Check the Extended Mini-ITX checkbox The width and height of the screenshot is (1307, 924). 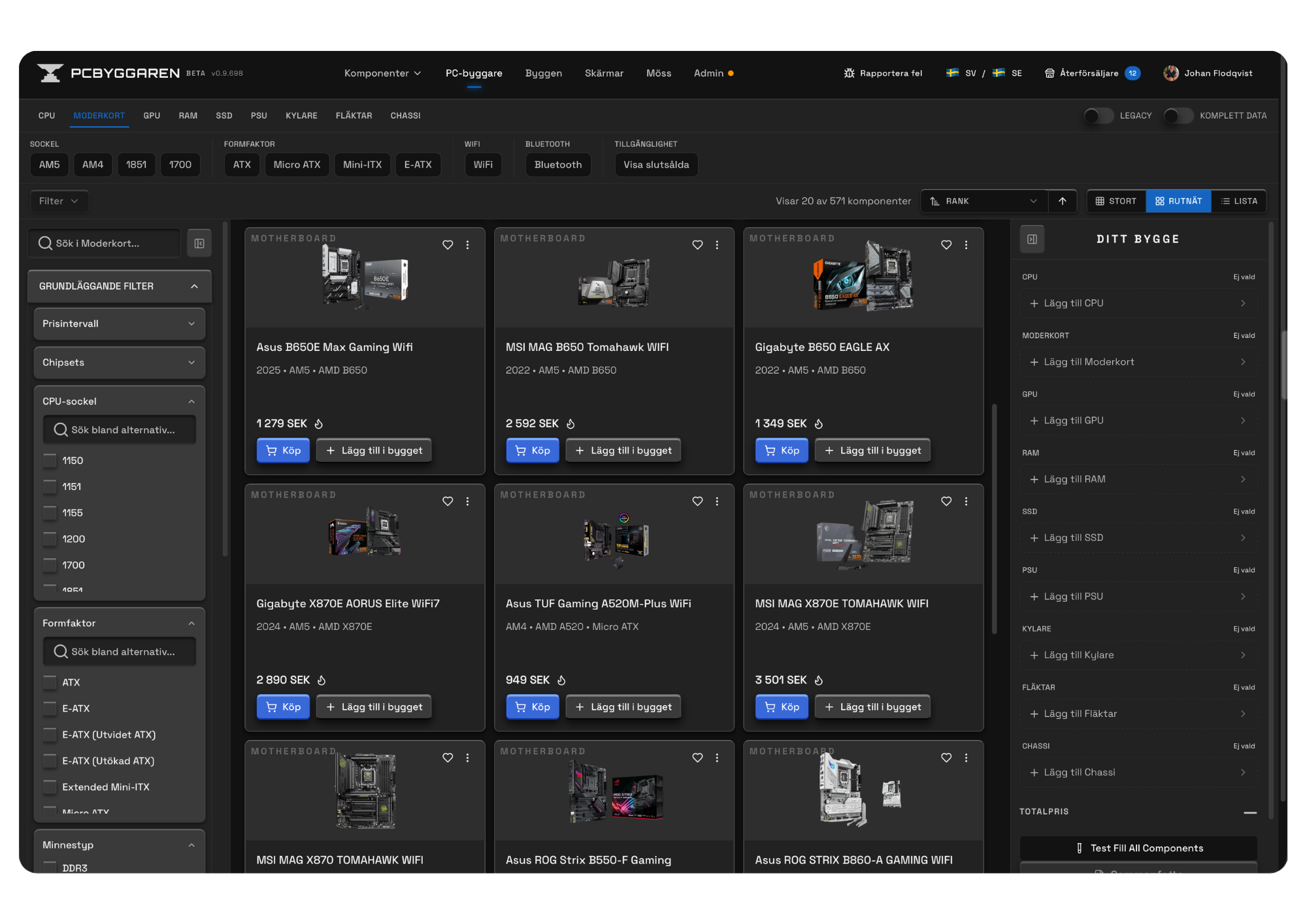(50, 787)
